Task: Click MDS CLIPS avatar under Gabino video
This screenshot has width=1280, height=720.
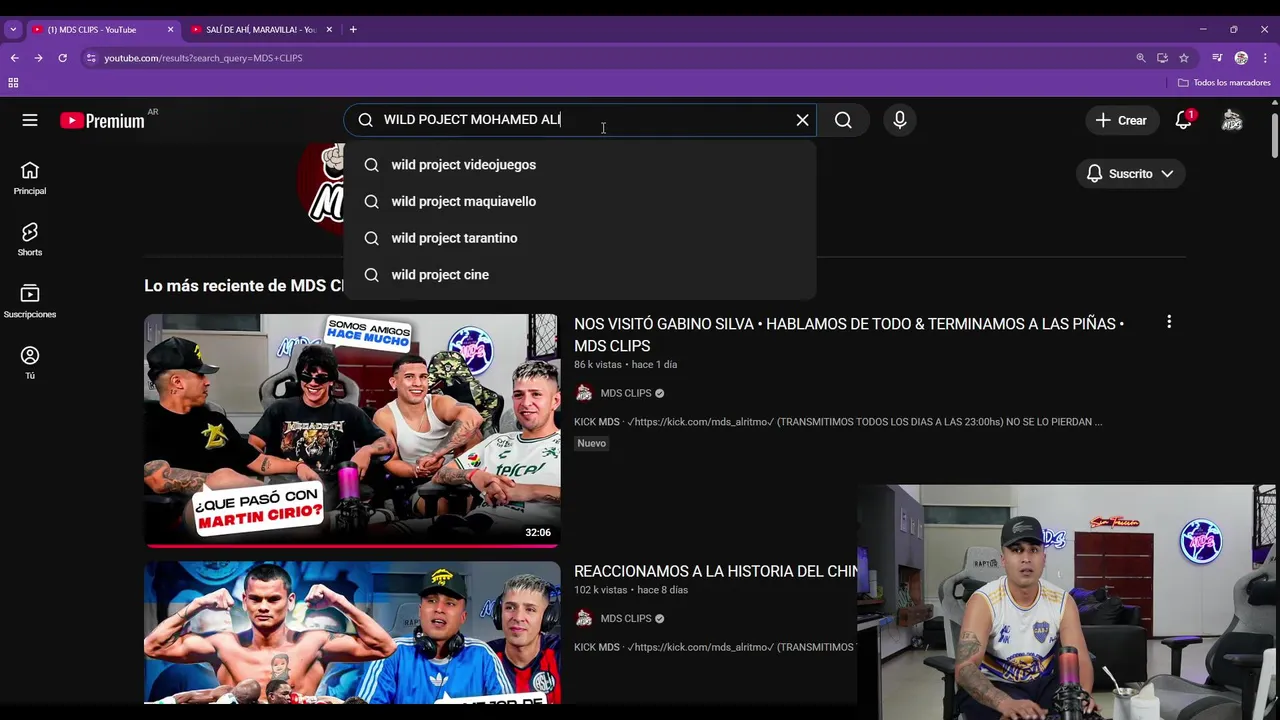Action: tap(584, 393)
